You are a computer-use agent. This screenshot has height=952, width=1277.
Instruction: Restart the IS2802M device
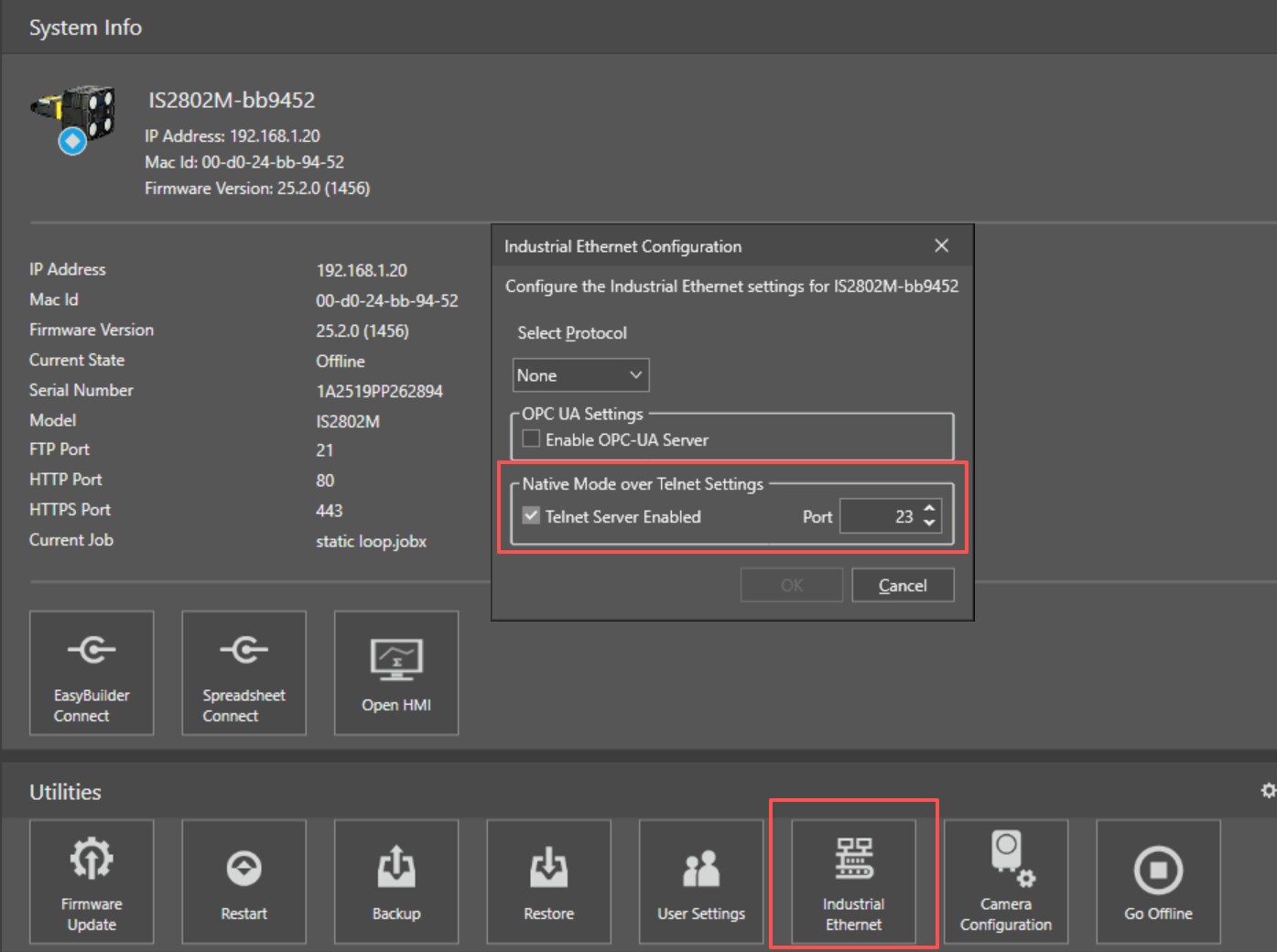point(243,881)
